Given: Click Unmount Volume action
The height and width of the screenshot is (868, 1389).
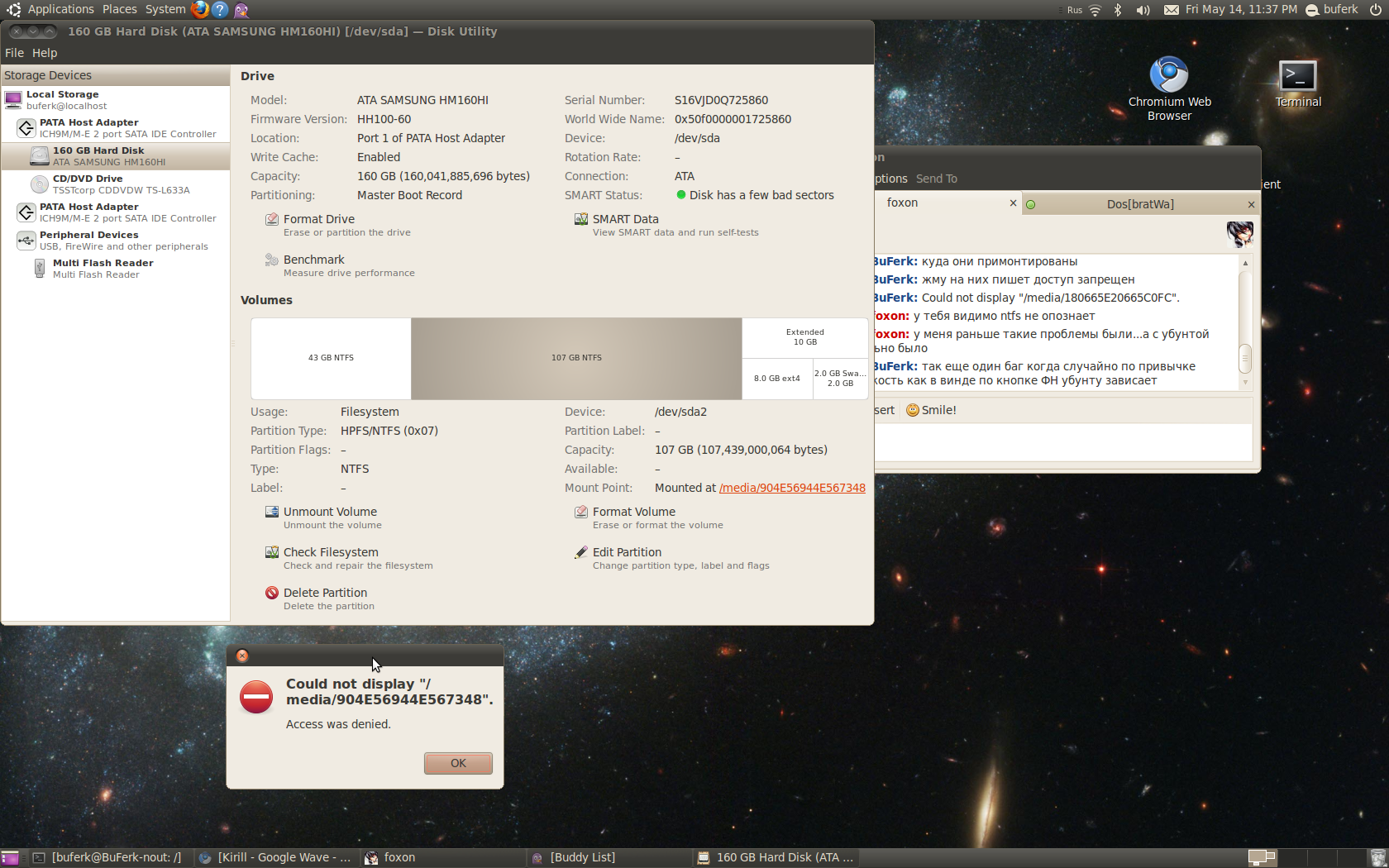Looking at the screenshot, I should (x=329, y=512).
